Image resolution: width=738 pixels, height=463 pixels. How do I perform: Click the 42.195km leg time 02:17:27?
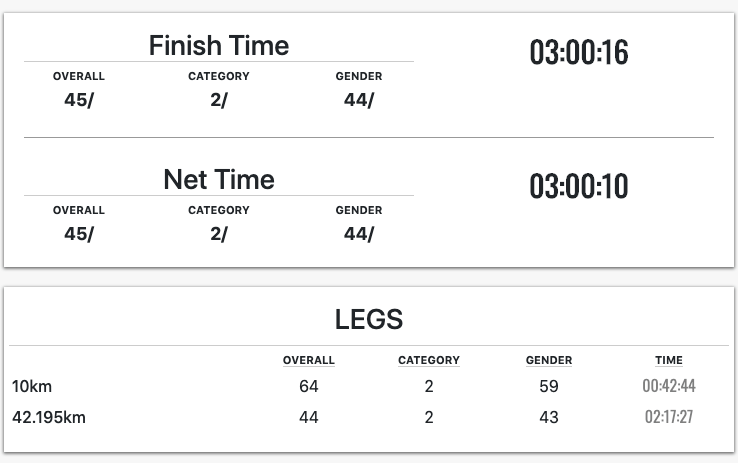[669, 417]
